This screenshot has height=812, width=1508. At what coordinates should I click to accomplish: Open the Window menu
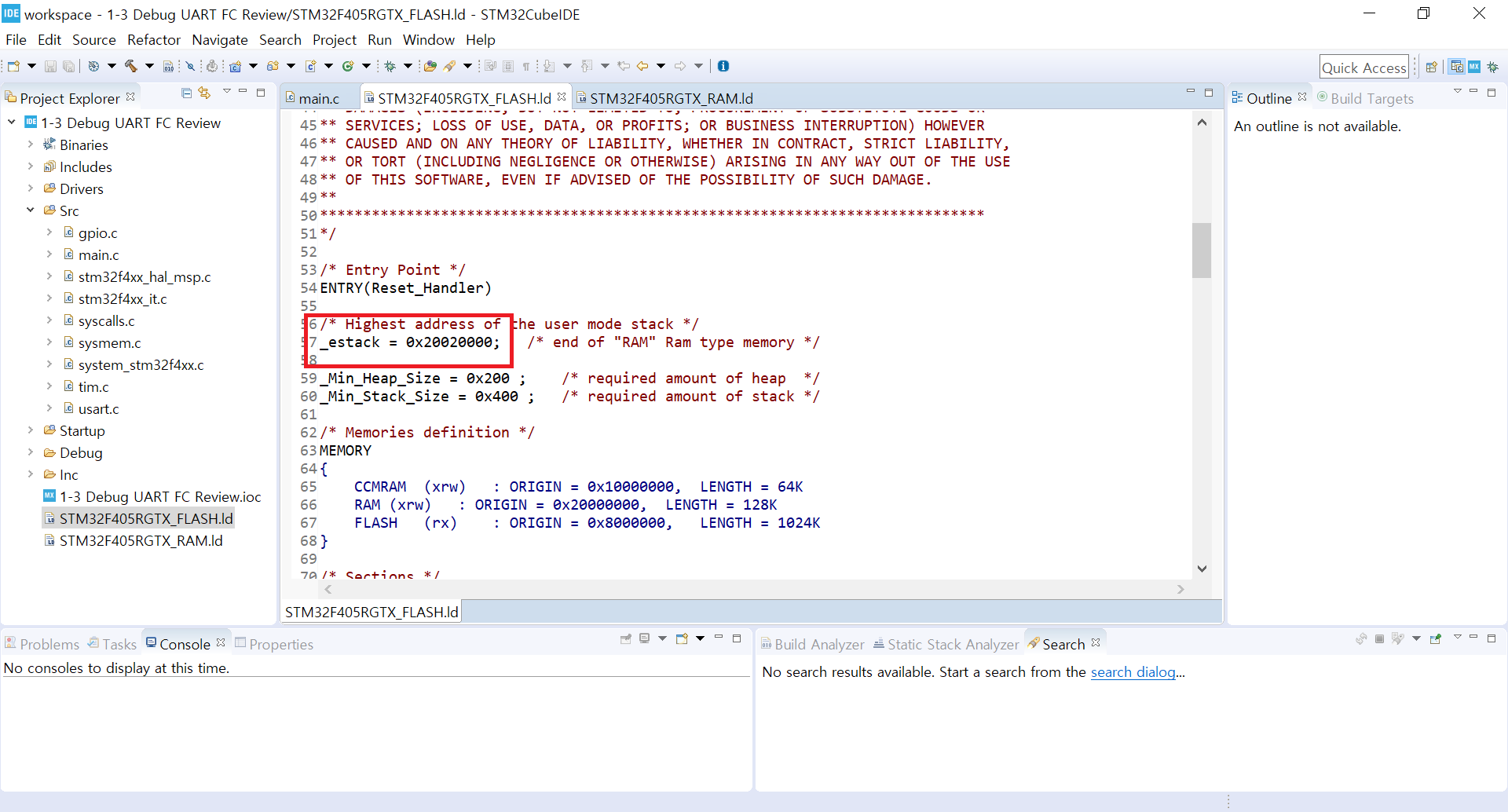coord(429,39)
